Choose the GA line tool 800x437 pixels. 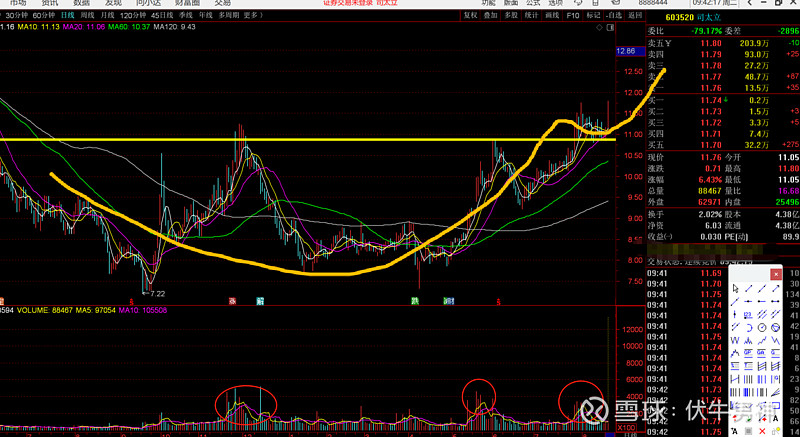click(762, 353)
